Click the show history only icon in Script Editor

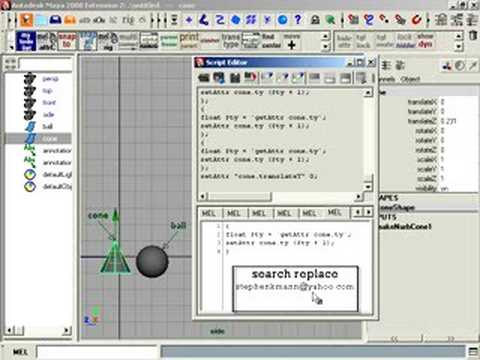coord(314,78)
